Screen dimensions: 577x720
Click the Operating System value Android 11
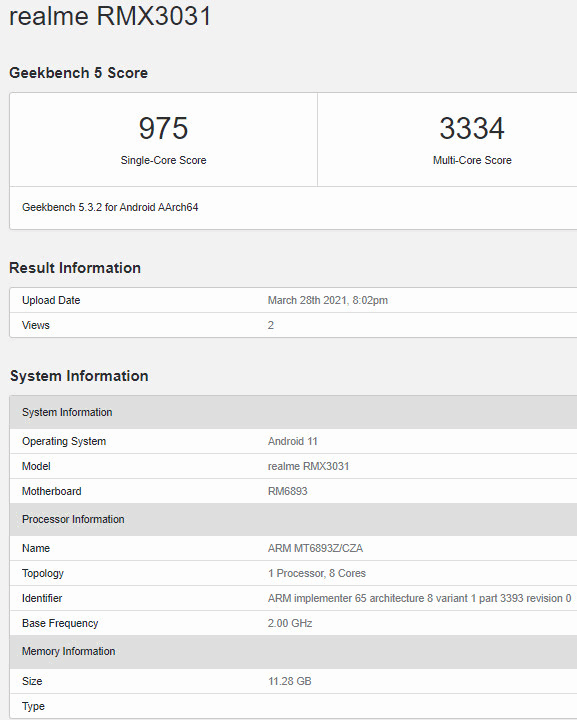[x=293, y=441]
